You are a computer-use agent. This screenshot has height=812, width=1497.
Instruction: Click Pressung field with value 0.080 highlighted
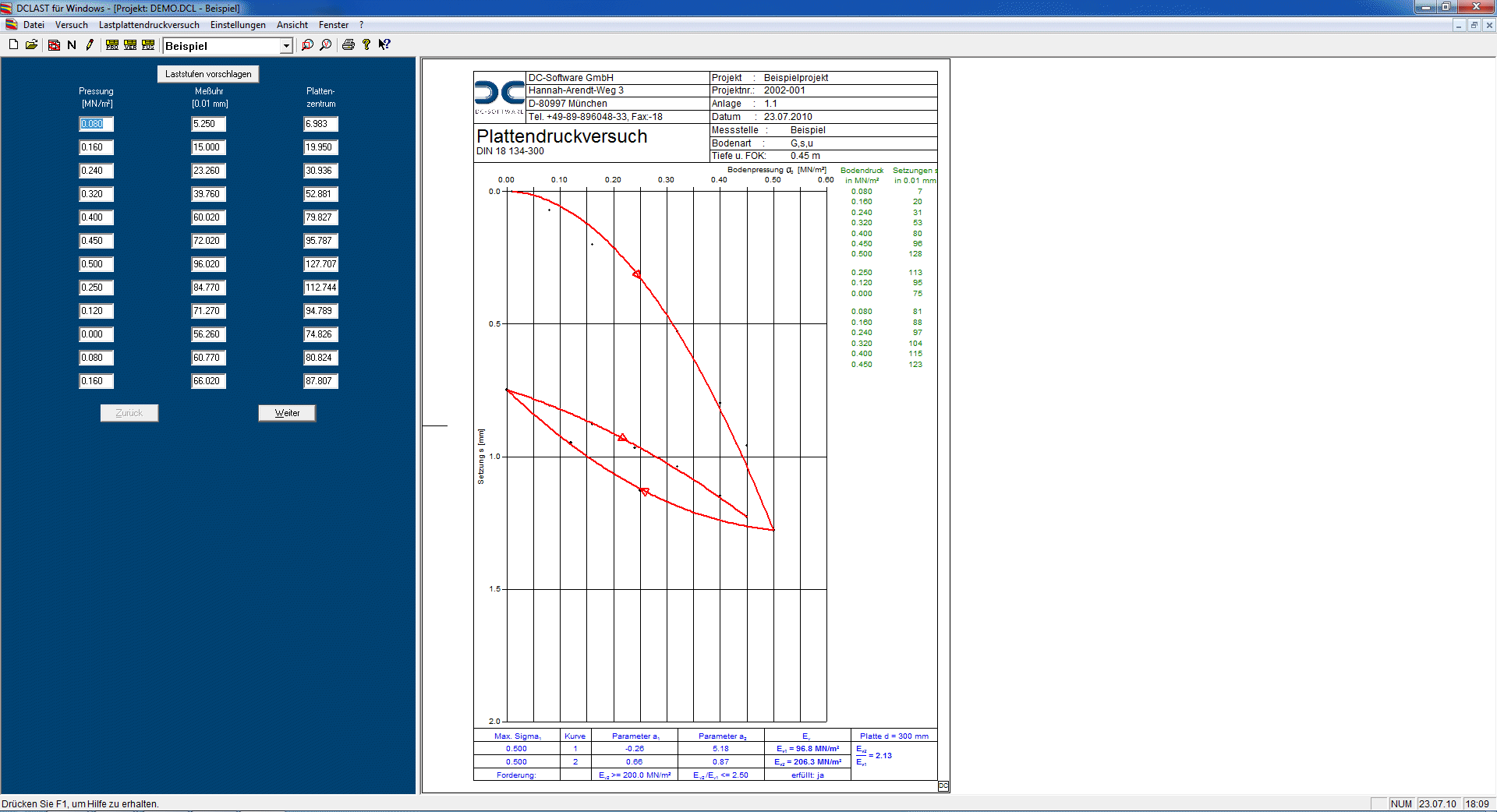(97, 124)
